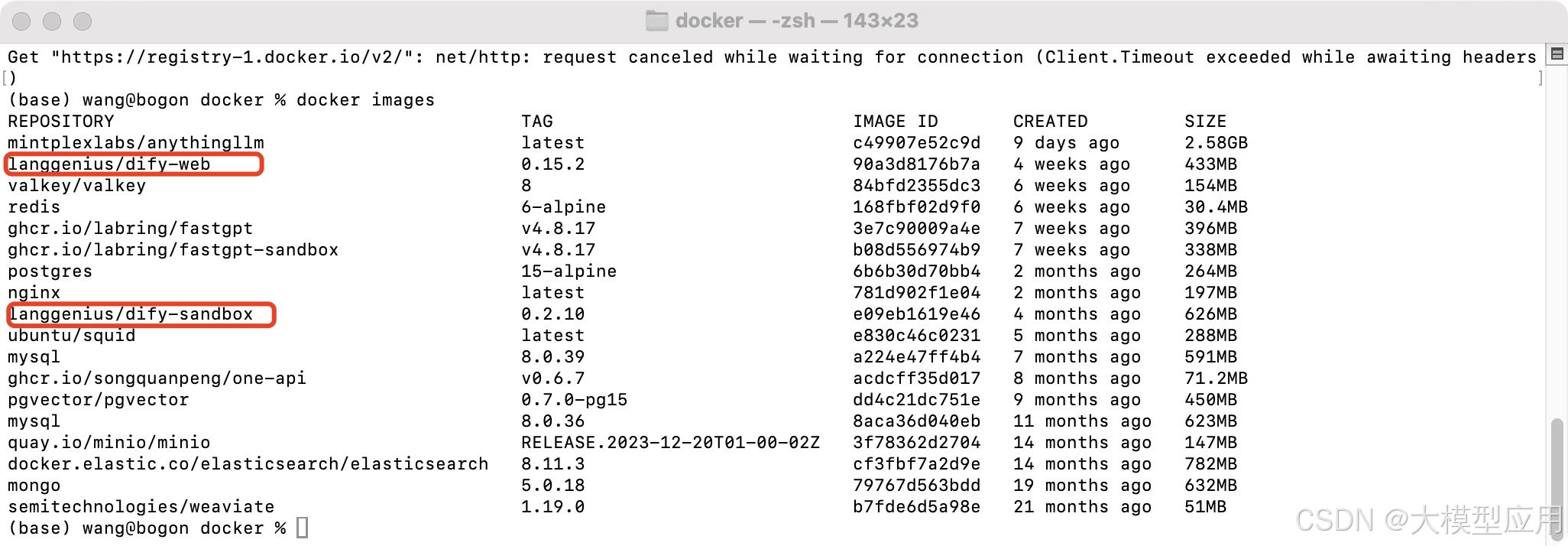1568x546 pixels.
Task: Click the yellow minimize button
Action: [53, 22]
